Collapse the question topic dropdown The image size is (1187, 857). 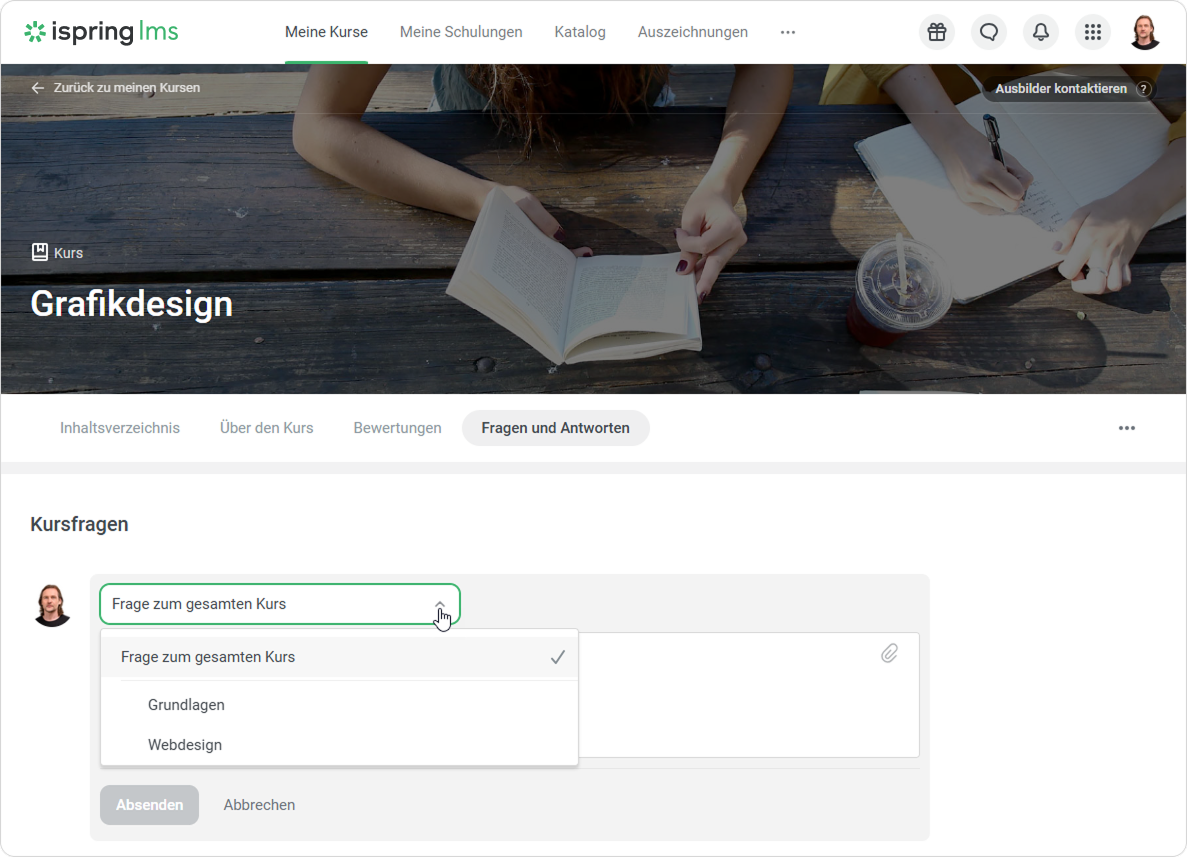(x=439, y=604)
